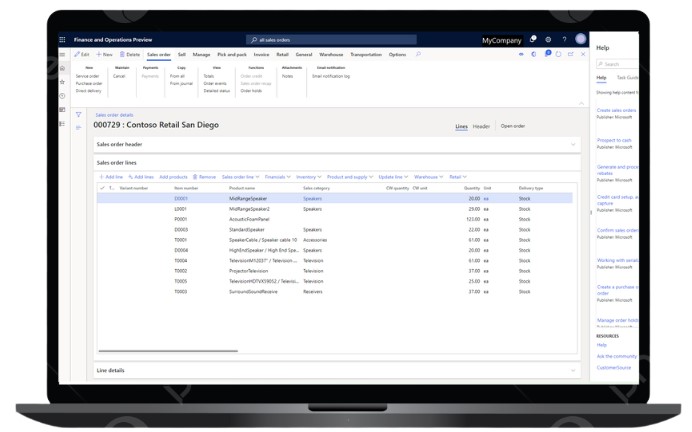
Task: Click the question mark help icon
Action: click(x=564, y=40)
